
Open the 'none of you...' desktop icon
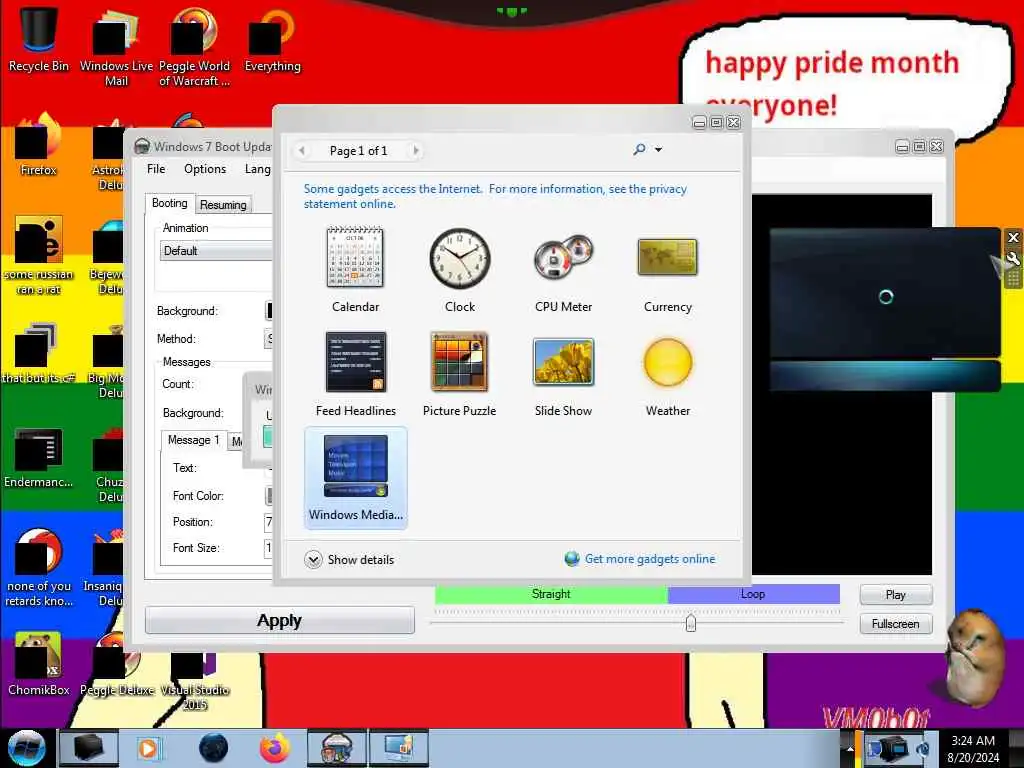coord(39,568)
